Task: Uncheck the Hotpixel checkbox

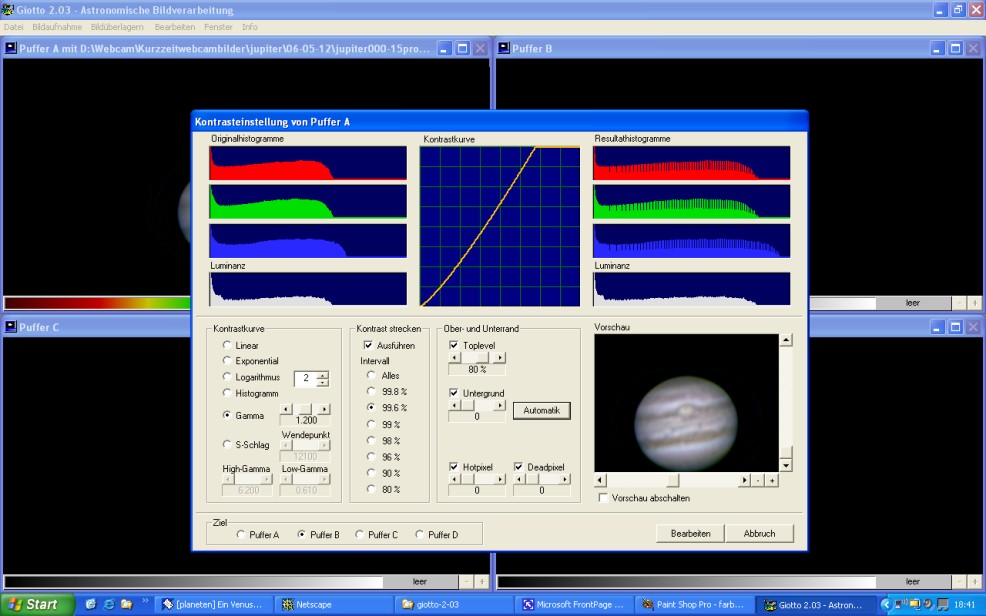Action: pos(455,467)
